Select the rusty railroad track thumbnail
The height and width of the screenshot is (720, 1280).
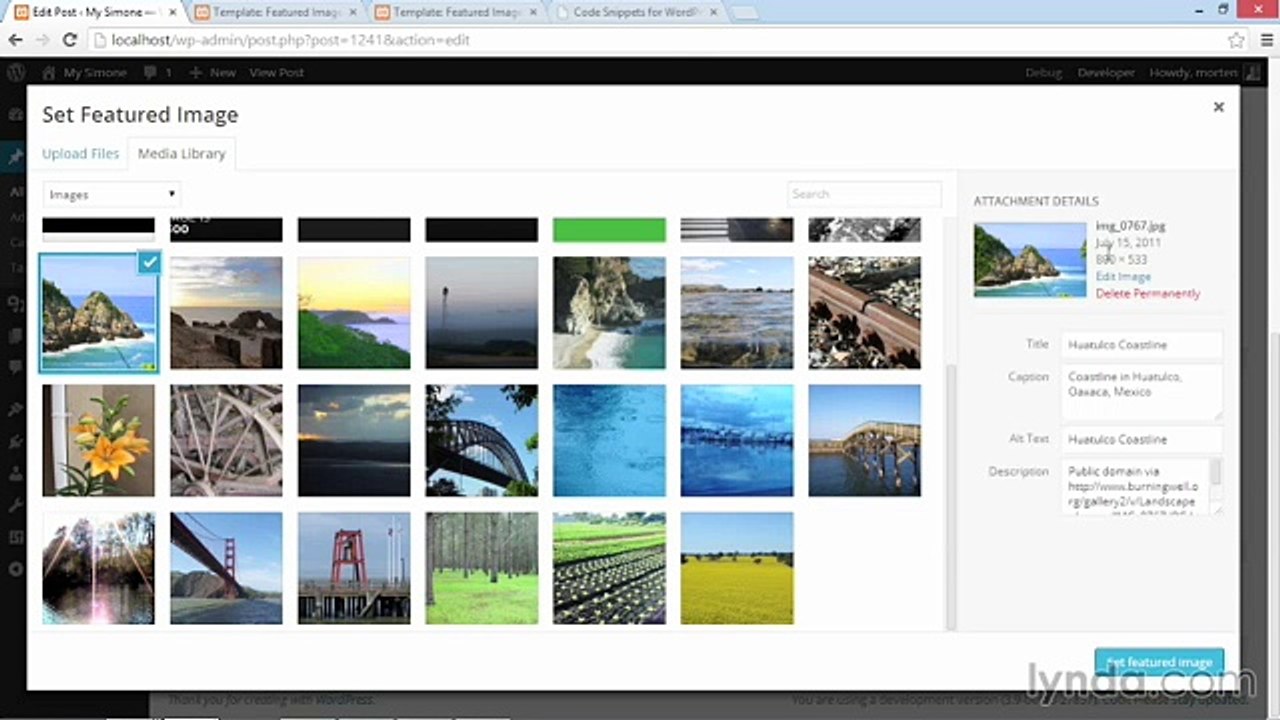pos(865,313)
